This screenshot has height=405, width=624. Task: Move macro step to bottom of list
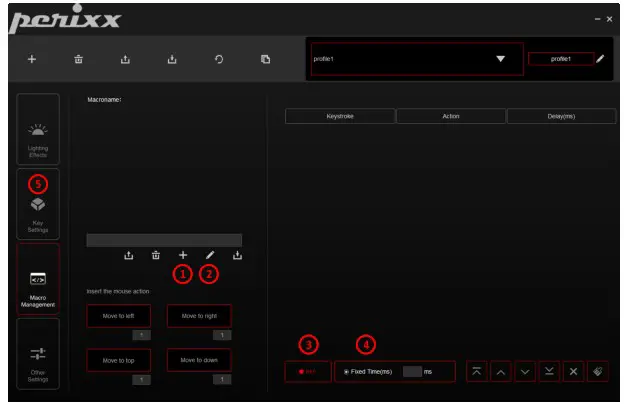coord(549,372)
